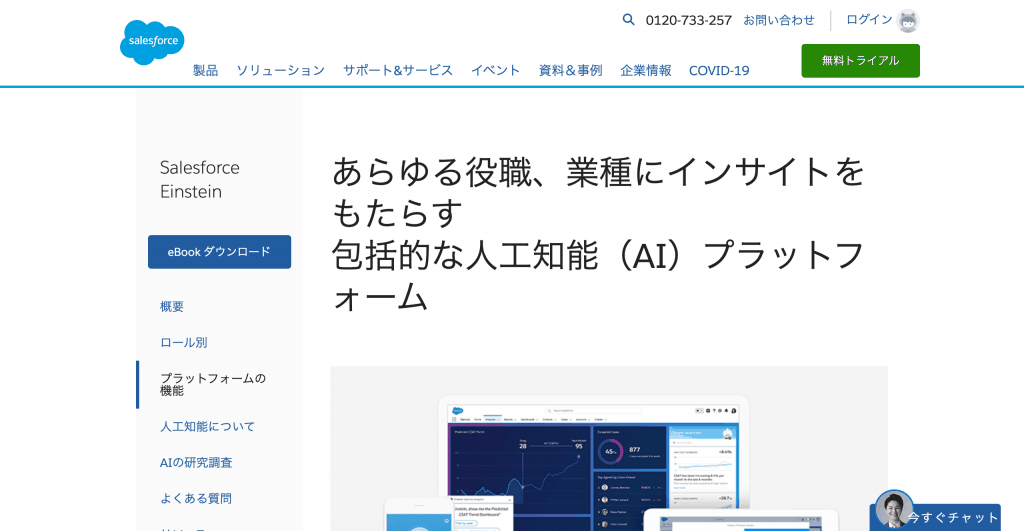Open the ソリューション menu
Viewport: 1024px width, 531px height.
(280, 71)
